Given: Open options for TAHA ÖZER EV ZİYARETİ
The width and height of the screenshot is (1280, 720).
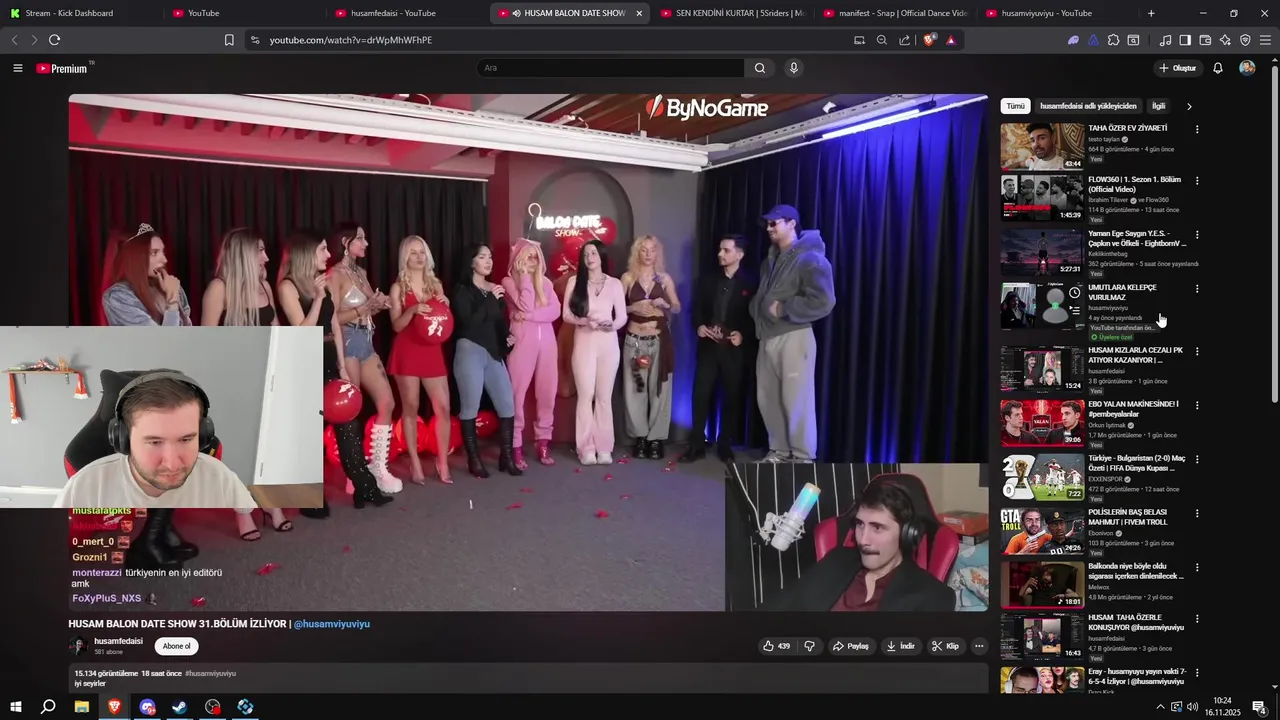Looking at the screenshot, I should [1197, 129].
